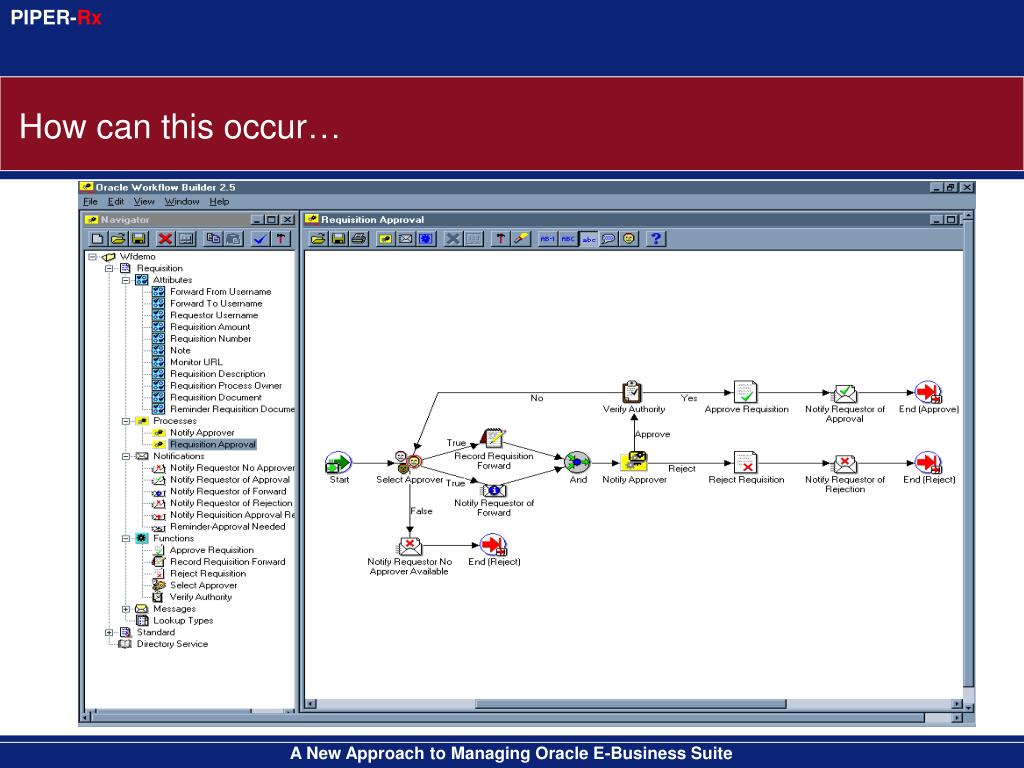Click the Open folder icon in Requisition Approval toolbar
The height and width of the screenshot is (768, 1024).
(x=317, y=239)
